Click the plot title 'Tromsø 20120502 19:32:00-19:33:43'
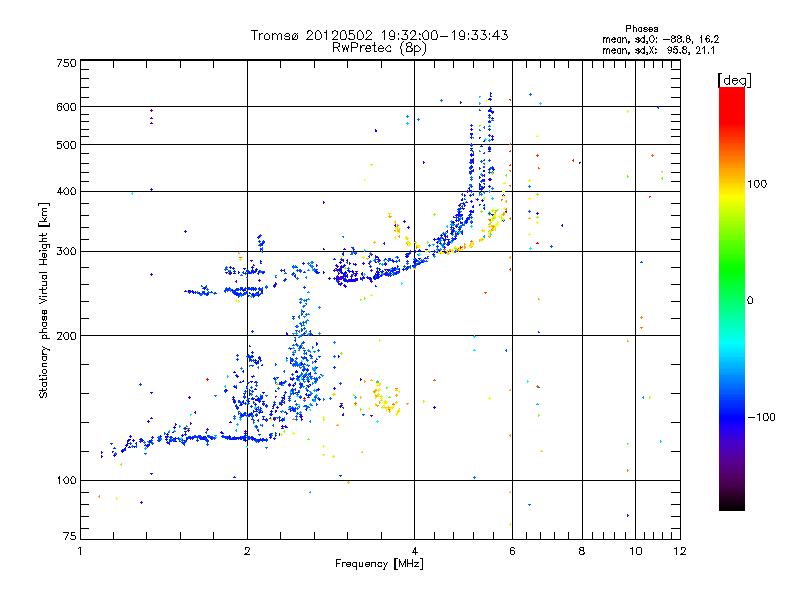This screenshot has width=800, height=600. point(379,35)
